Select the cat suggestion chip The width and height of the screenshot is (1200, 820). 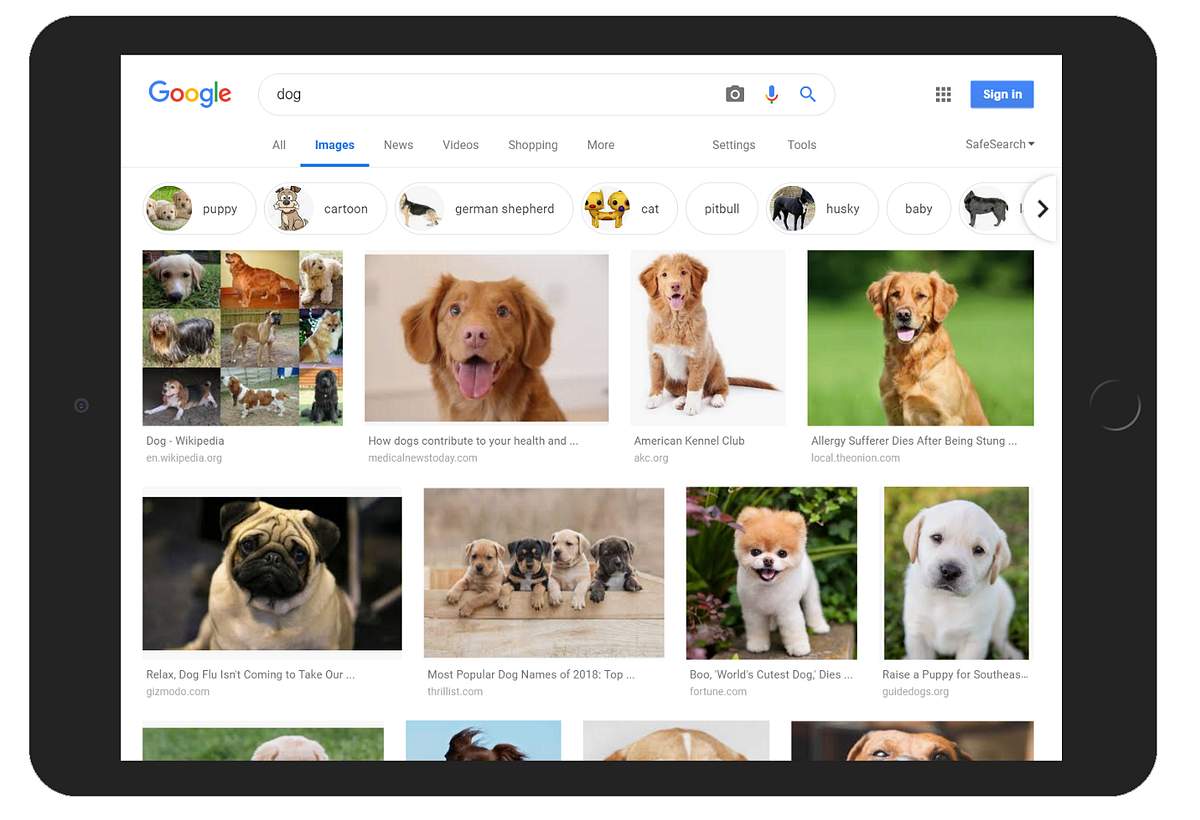coord(630,208)
